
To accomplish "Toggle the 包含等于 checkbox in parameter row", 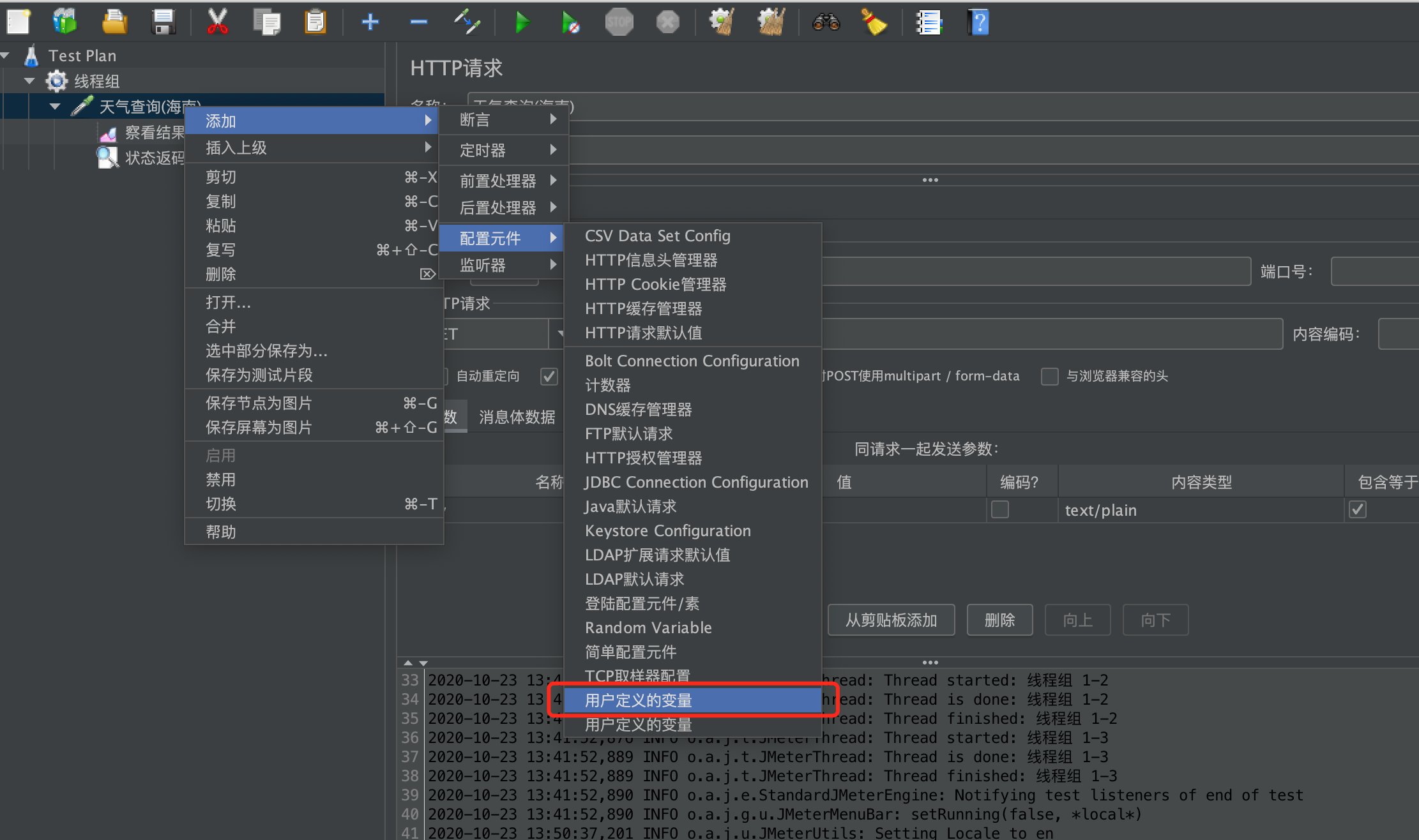I will [1357, 509].
